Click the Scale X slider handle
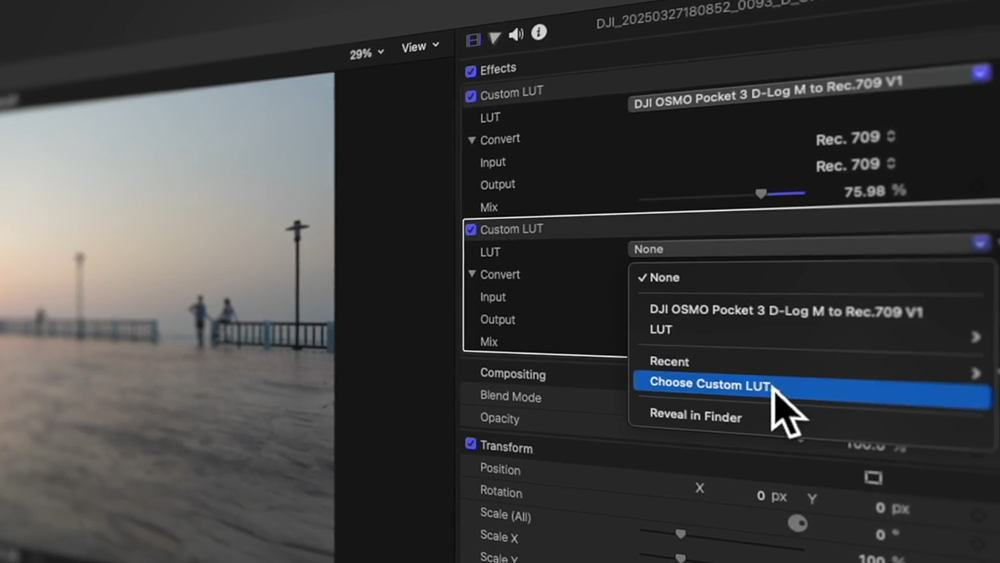The width and height of the screenshot is (1000, 563). click(680, 558)
